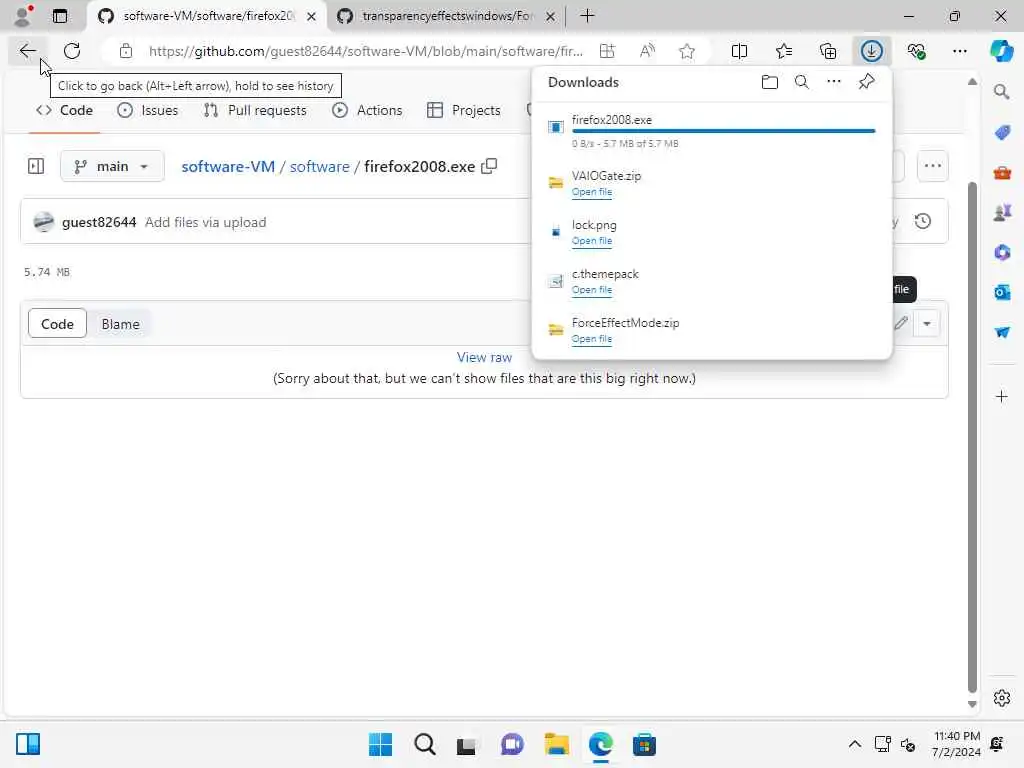
Task: Open Microsoft 365 sidebar icon
Action: pos(1002,252)
